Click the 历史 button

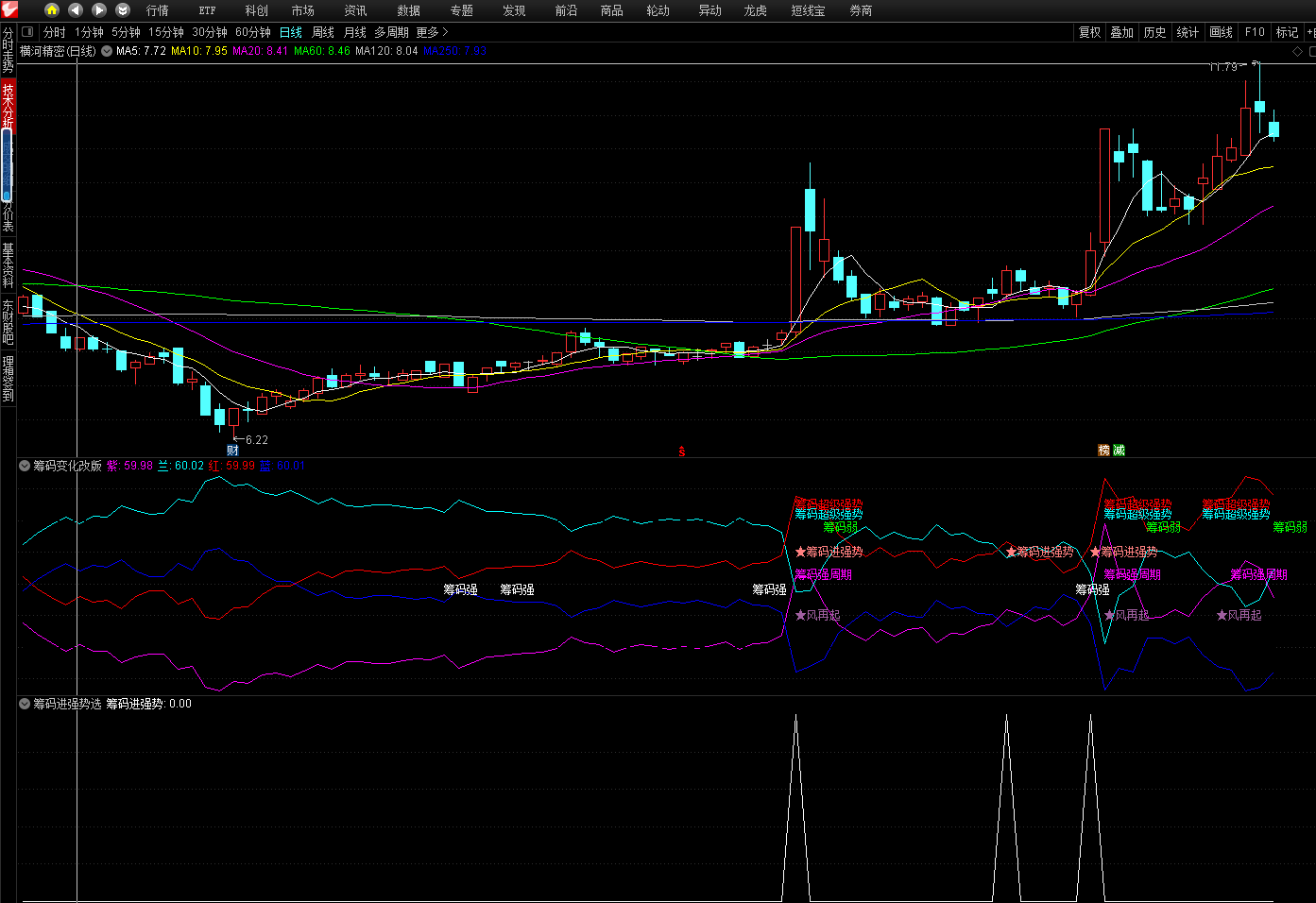1154,32
